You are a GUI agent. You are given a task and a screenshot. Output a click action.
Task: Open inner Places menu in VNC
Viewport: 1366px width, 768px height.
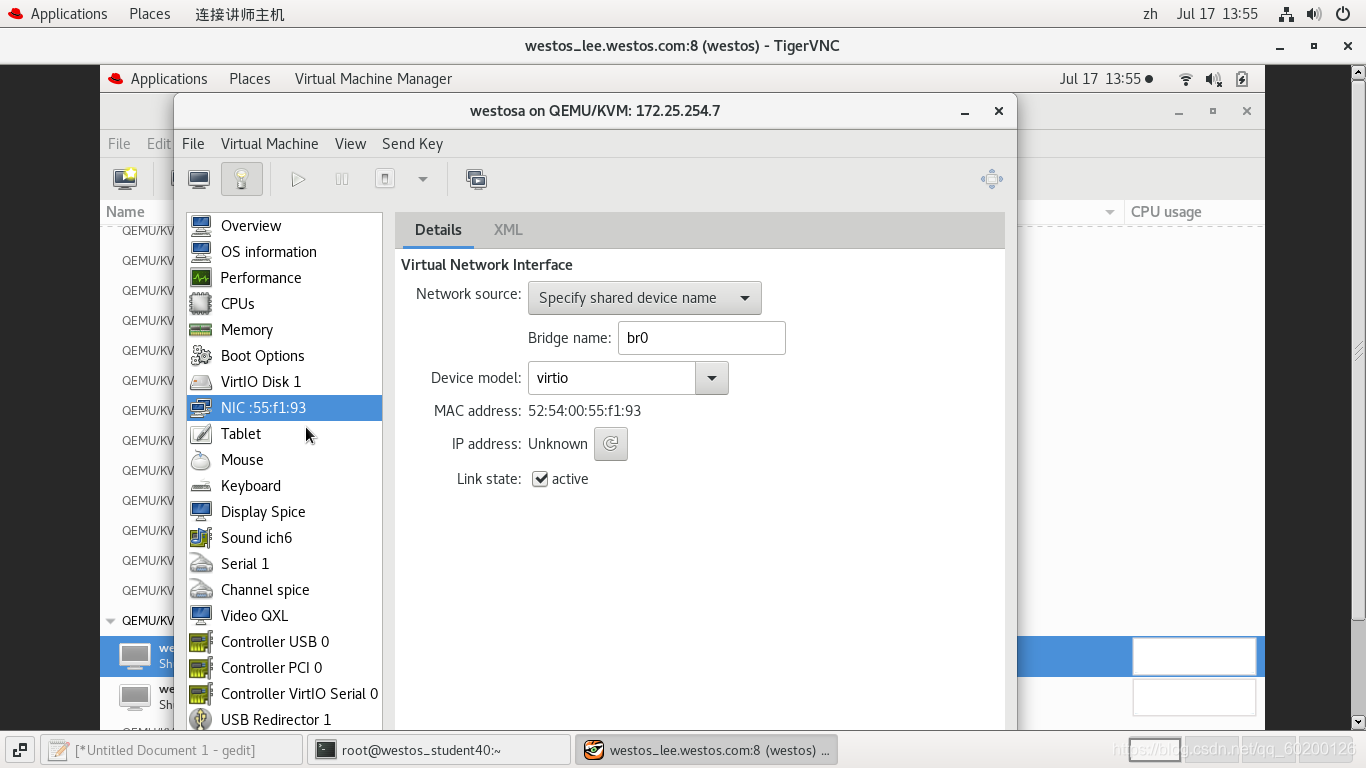250,79
